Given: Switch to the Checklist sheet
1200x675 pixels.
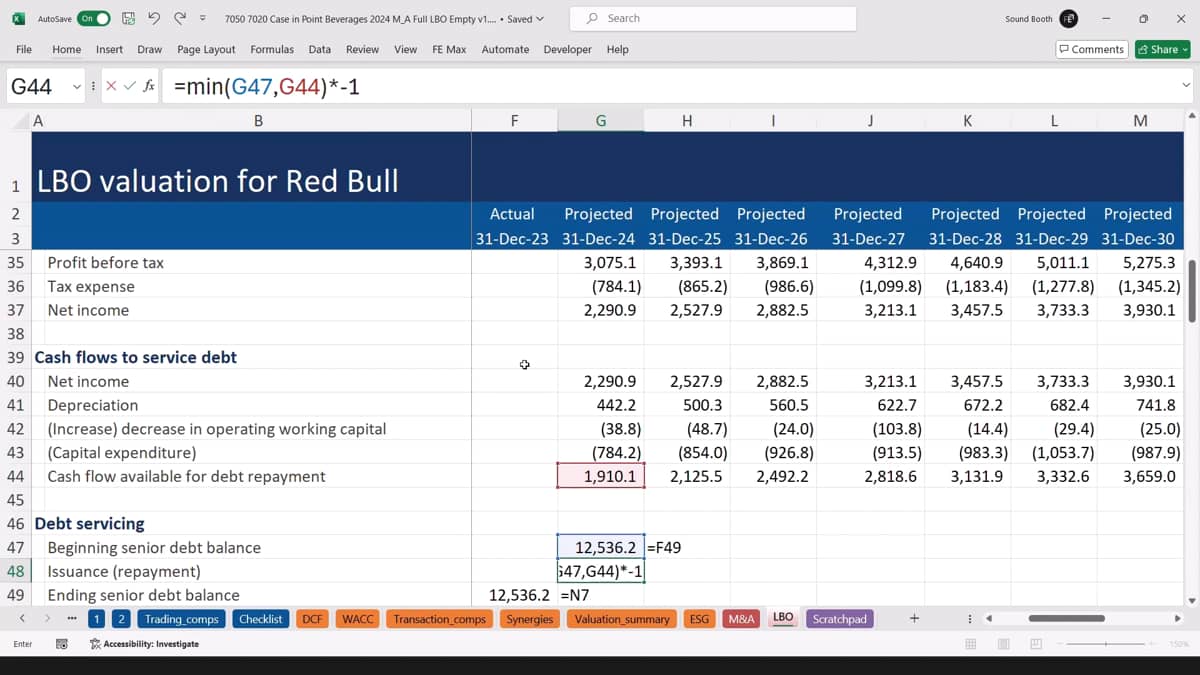Looking at the screenshot, I should (261, 619).
